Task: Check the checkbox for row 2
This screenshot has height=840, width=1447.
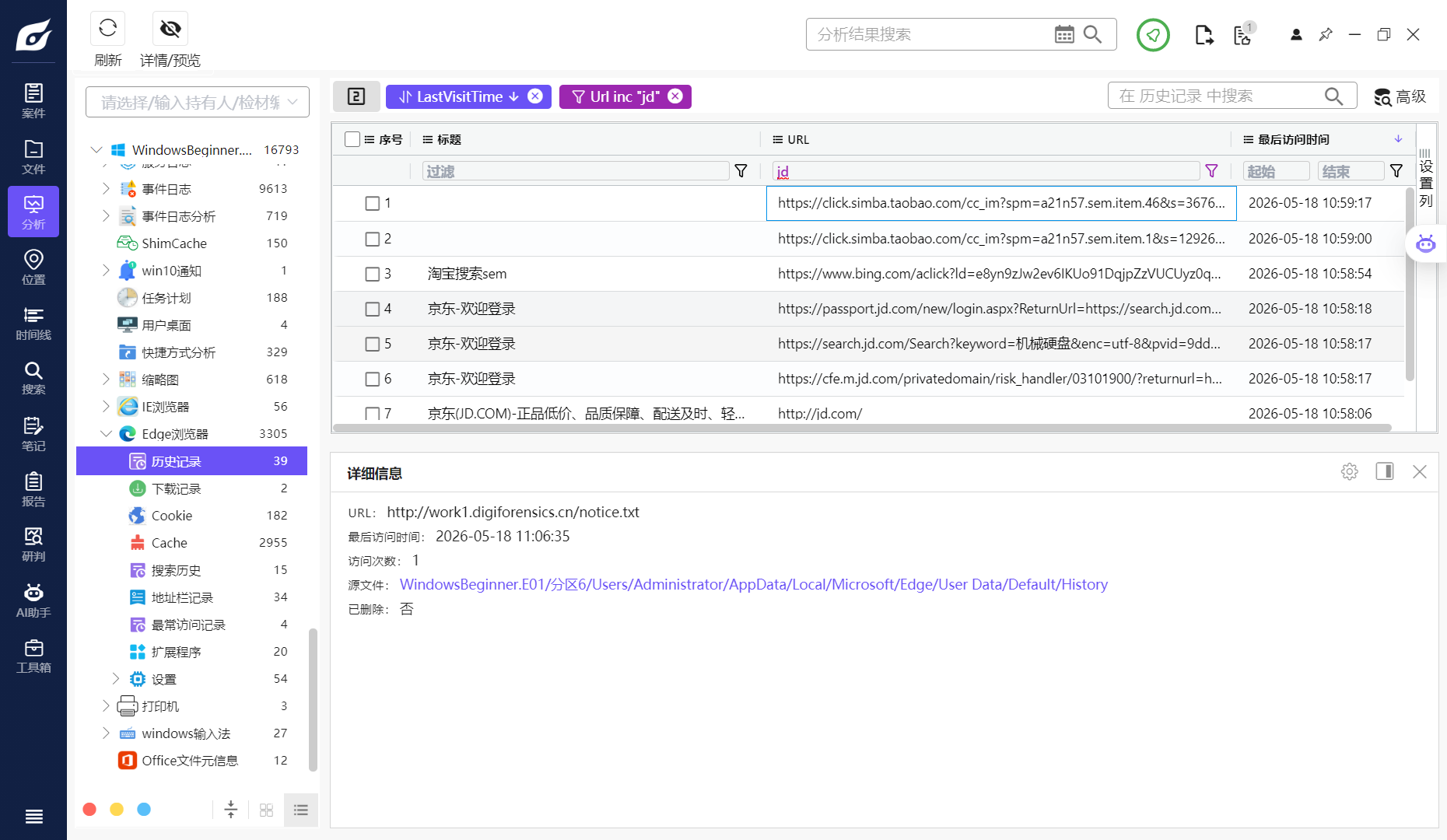Action: (373, 239)
